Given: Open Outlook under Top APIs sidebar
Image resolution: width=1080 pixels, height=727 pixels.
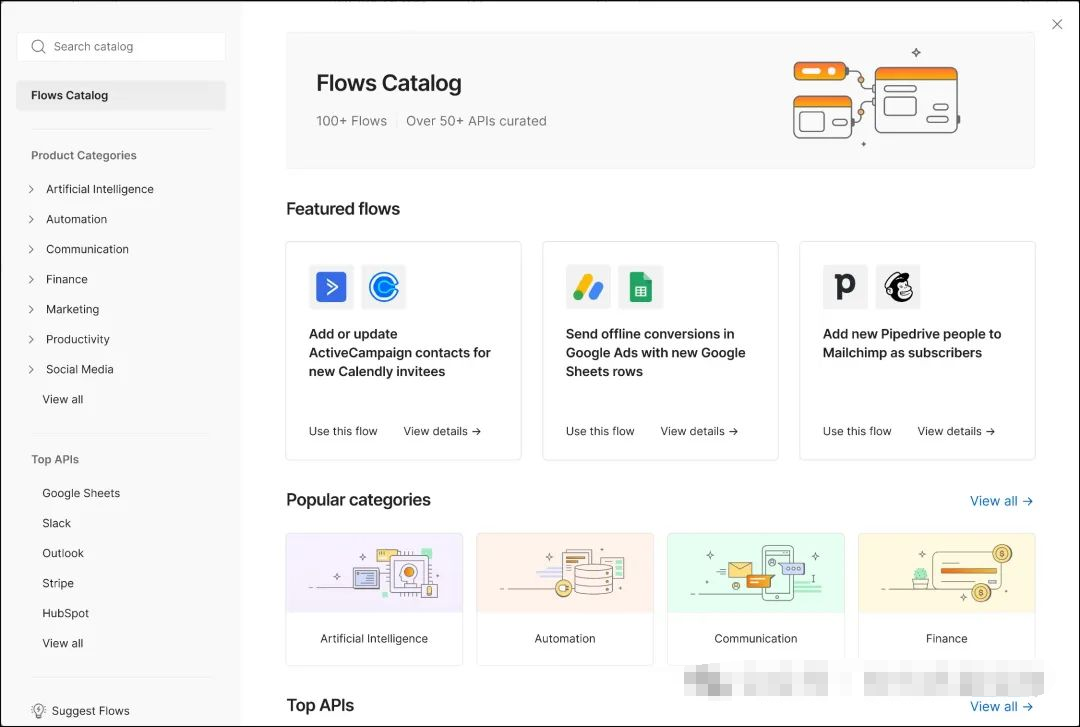Looking at the screenshot, I should [63, 553].
